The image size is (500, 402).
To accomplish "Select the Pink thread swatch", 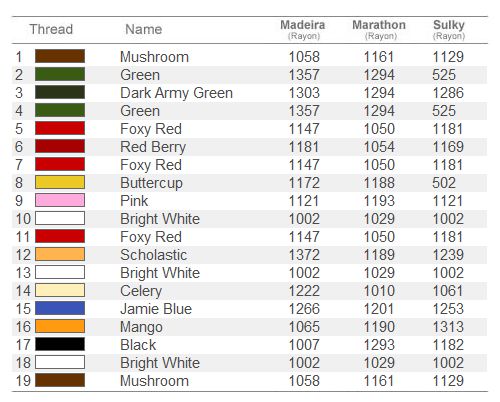I will [60, 200].
